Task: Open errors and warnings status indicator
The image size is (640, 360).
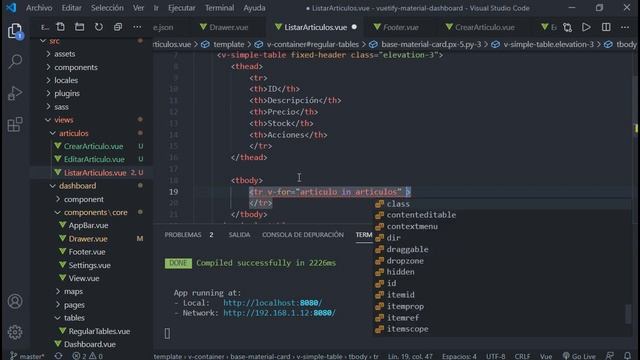Action: pos(87,356)
